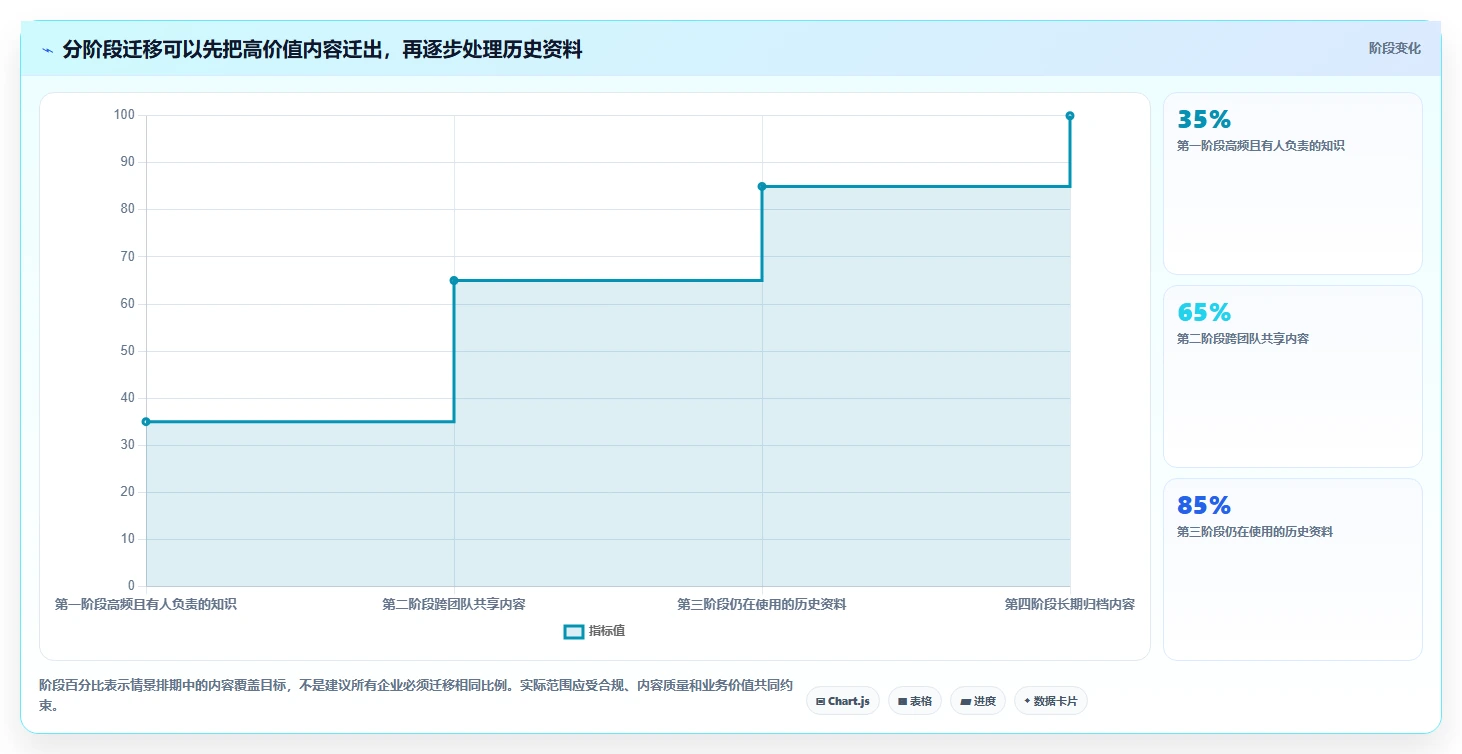The width and height of the screenshot is (1462, 754).
Task: Click the chart data point at value 35
Action: tap(146, 422)
